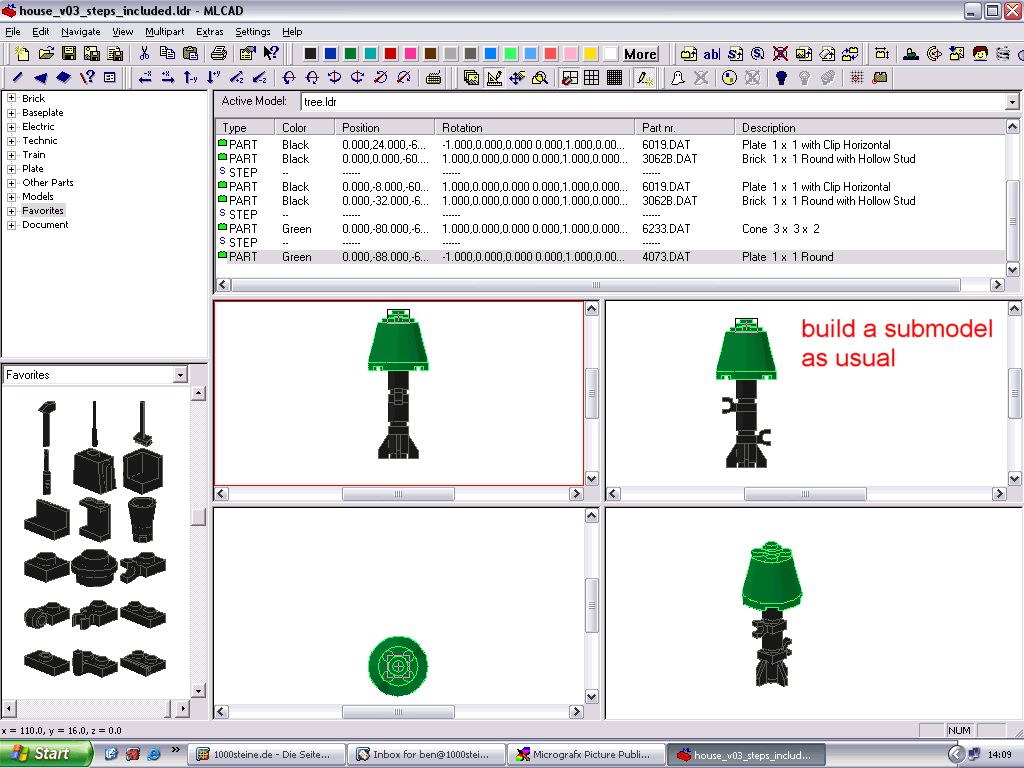
Task: Pick the black color swatch
Action: [311, 54]
